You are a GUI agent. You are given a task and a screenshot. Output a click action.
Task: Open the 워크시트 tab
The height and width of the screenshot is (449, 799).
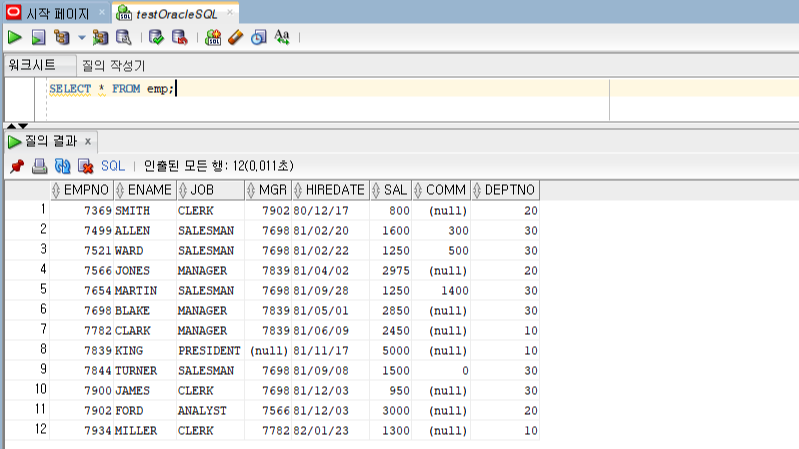coord(32,65)
